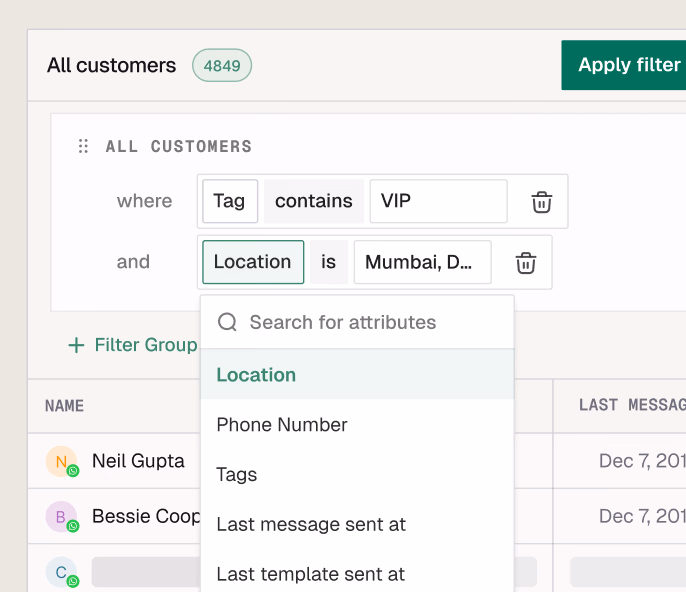Pick Last template sent at attribute

(x=311, y=574)
